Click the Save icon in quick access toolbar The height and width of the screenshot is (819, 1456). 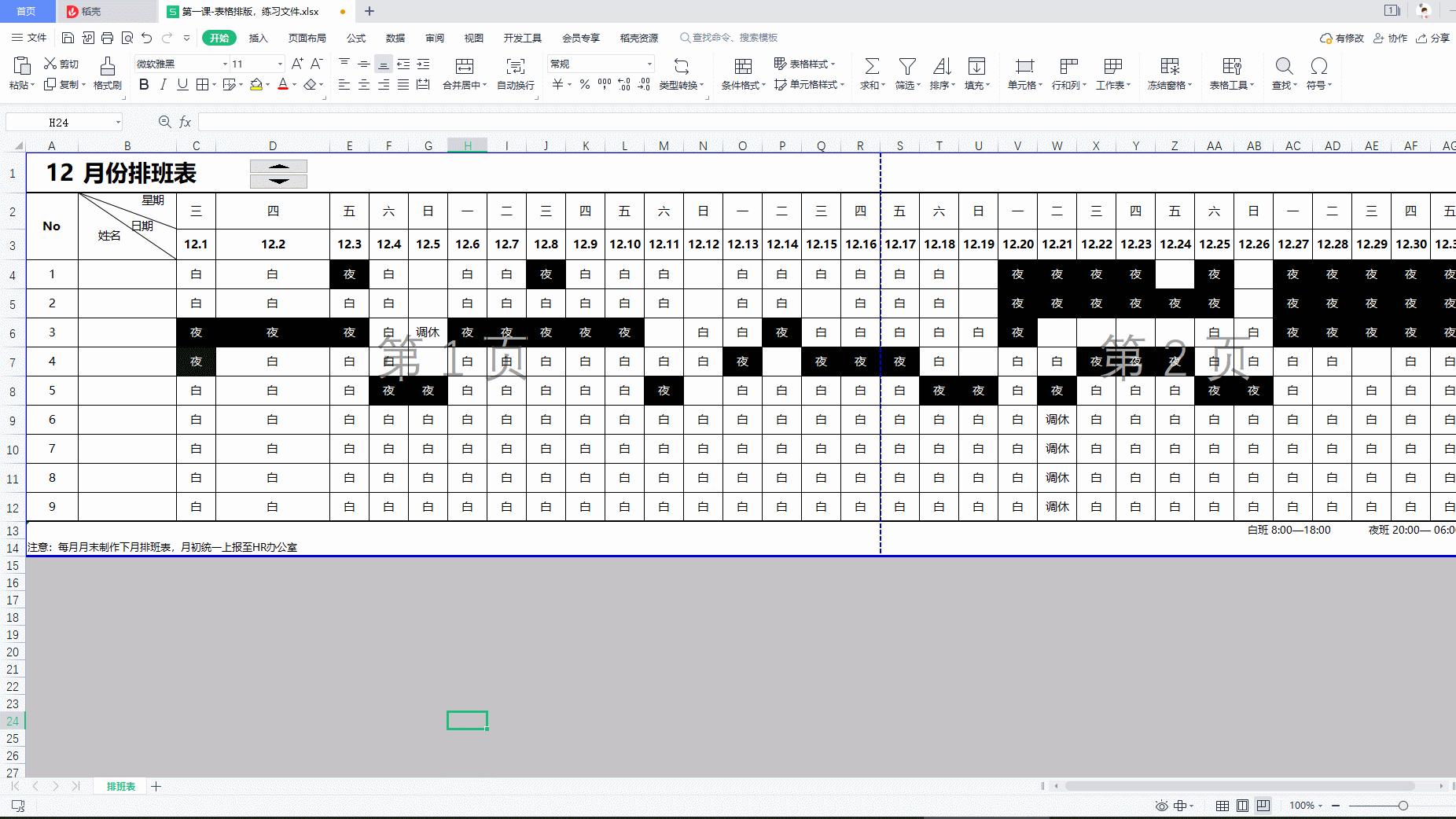pos(68,38)
